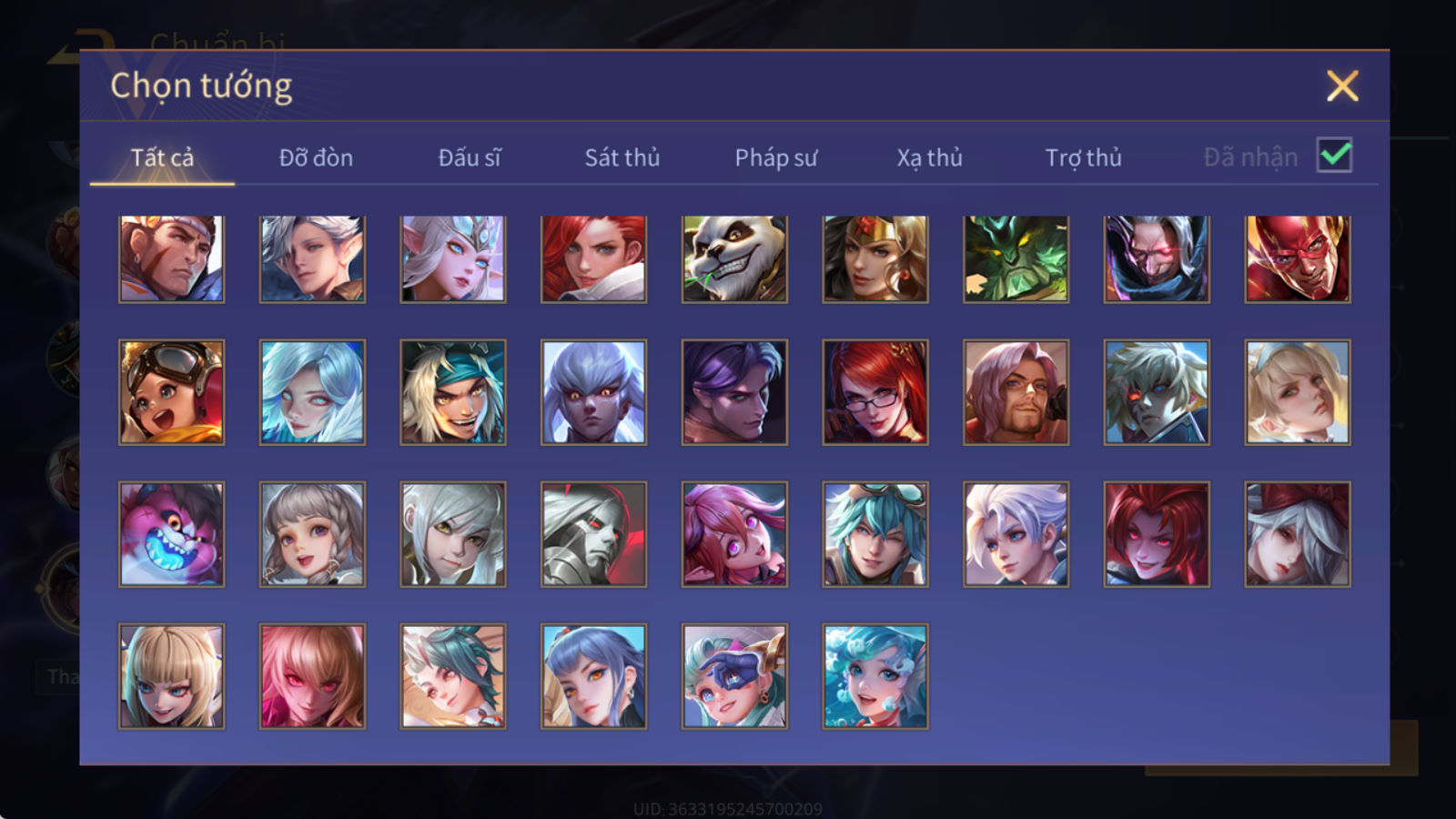1456x819 pixels.
Task: Show the Xạ thủ hero category
Action: [x=929, y=157]
